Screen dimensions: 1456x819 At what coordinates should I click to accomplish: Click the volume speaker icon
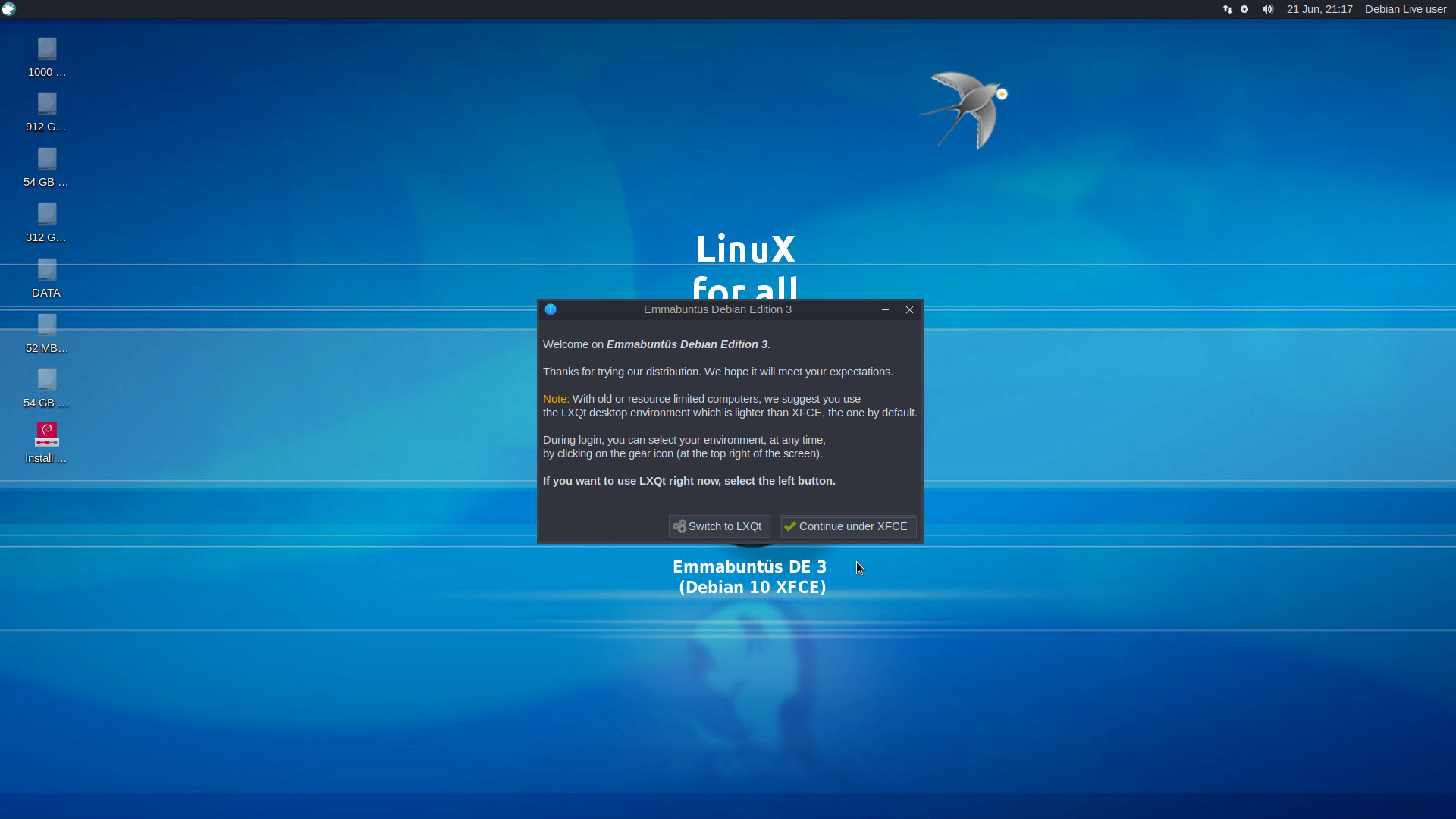pyautogui.click(x=1267, y=9)
